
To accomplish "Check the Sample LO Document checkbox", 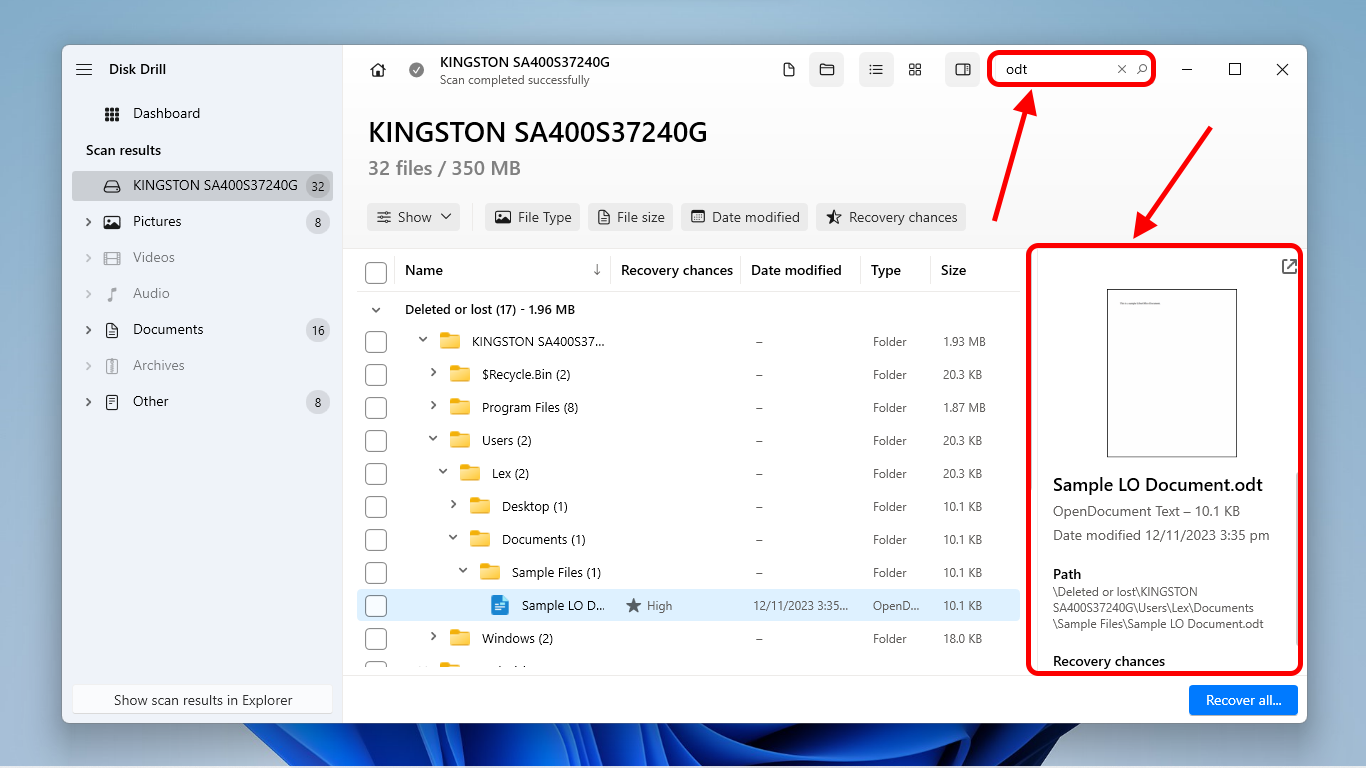I will pos(376,606).
